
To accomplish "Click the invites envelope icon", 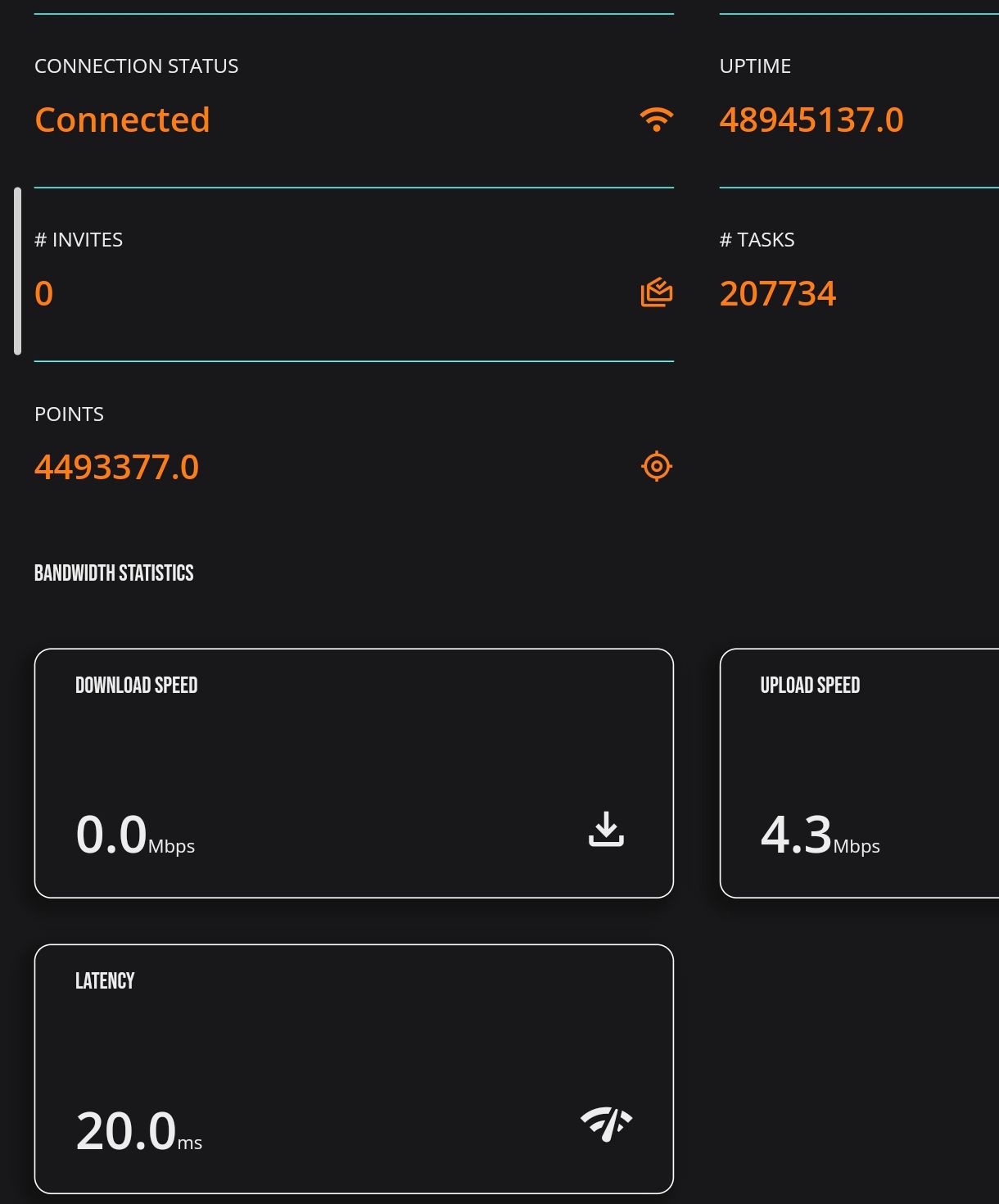I will (656, 293).
